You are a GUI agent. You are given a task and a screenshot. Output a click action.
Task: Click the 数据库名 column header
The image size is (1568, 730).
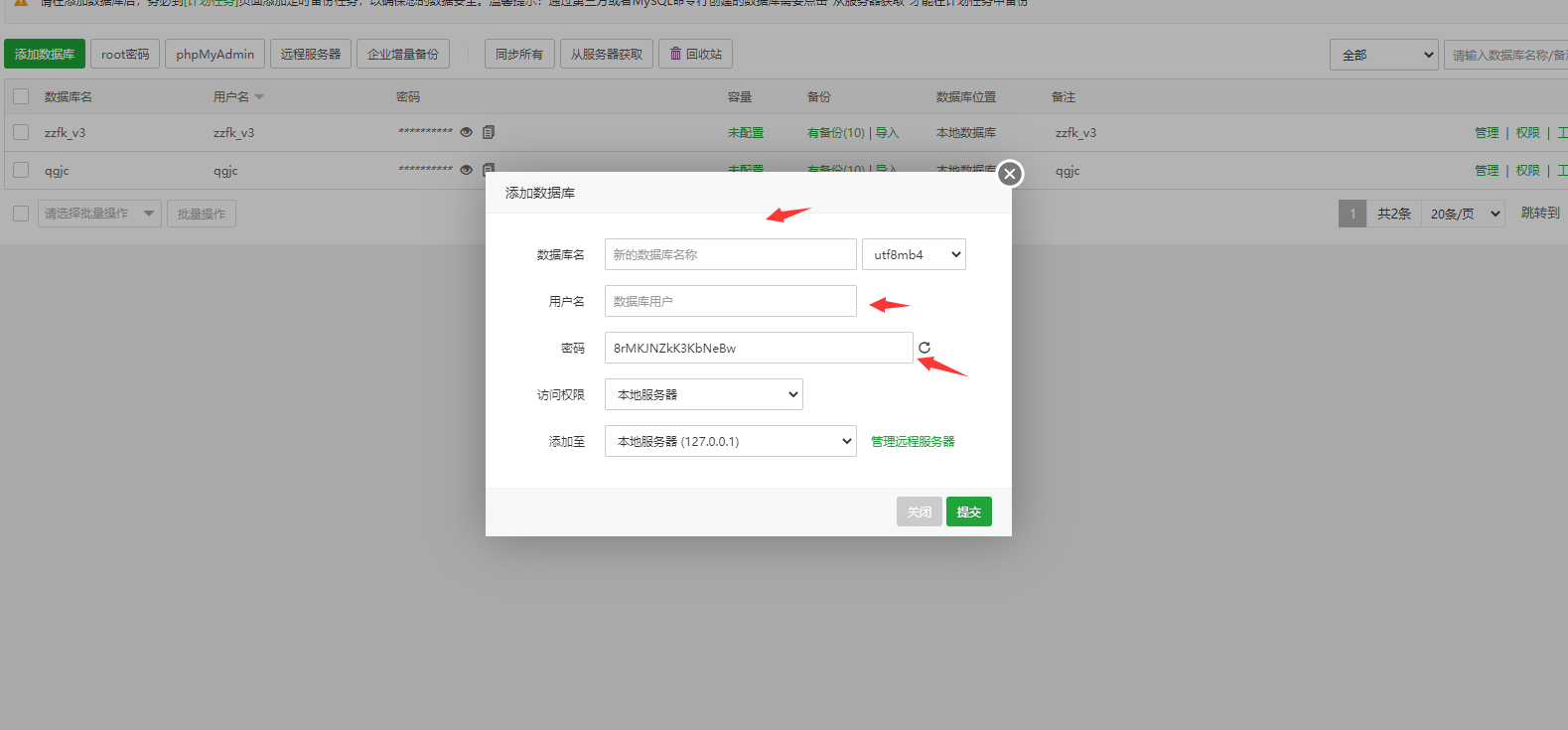click(x=69, y=96)
